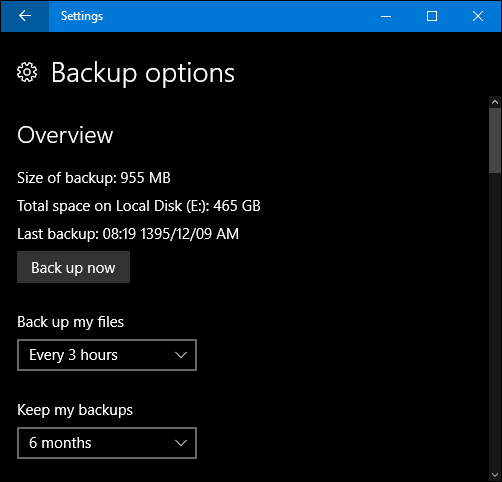Maximize the Settings window
The image size is (502, 482).
[432, 16]
